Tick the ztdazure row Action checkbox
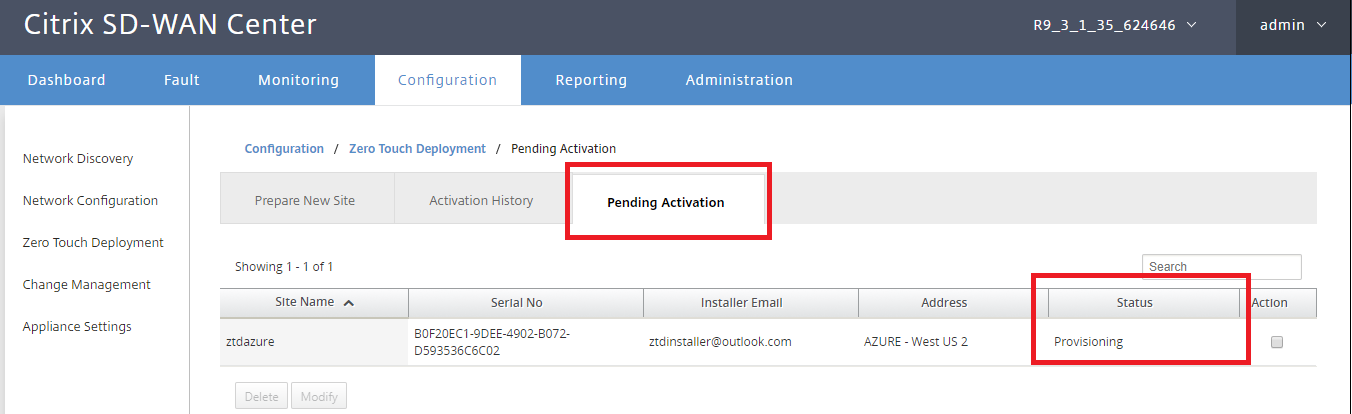 (1277, 342)
